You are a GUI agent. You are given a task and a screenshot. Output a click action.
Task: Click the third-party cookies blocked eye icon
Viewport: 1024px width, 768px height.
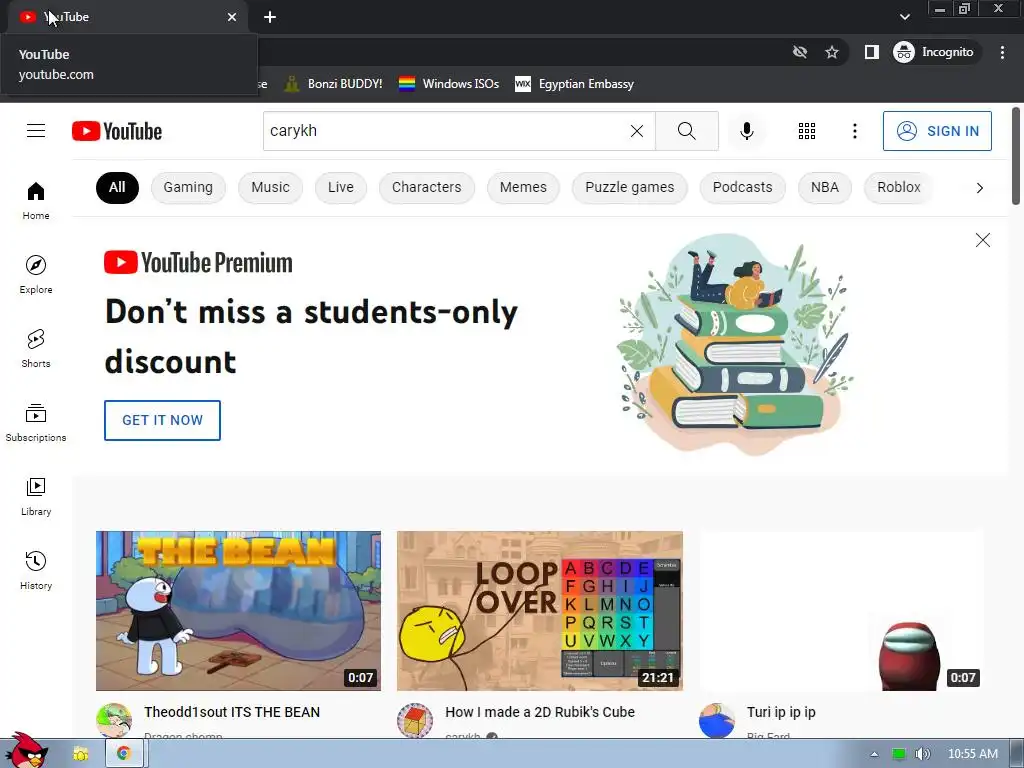click(799, 52)
